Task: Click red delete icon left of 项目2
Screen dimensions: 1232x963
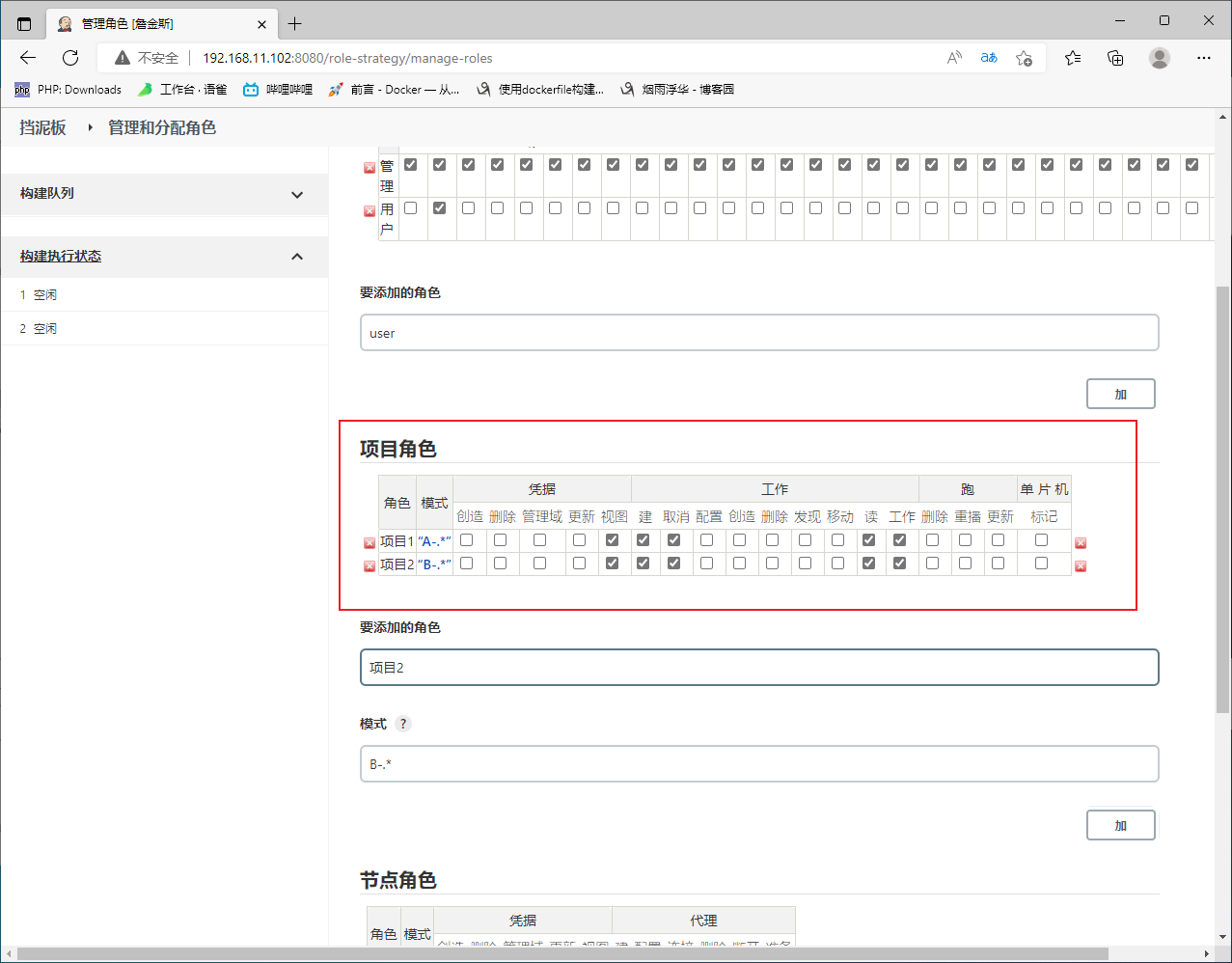Action: (369, 566)
